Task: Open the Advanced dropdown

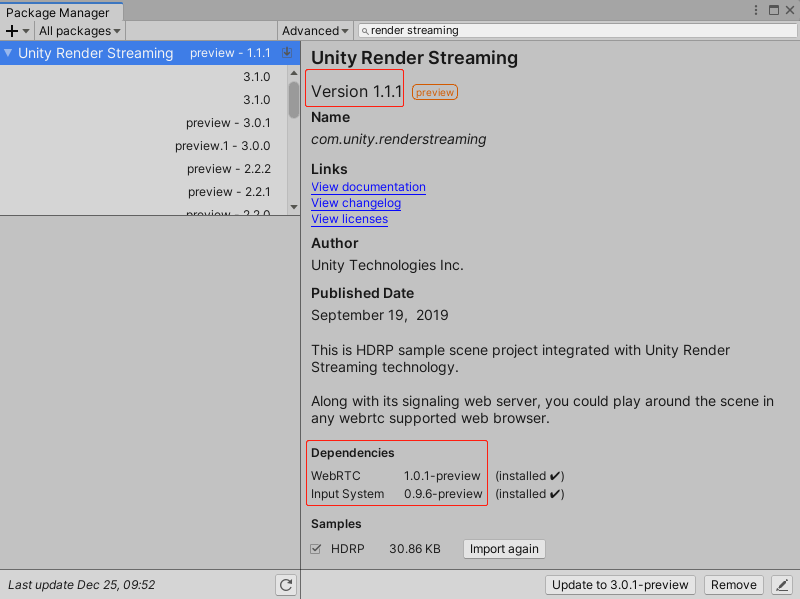Action: [x=314, y=30]
